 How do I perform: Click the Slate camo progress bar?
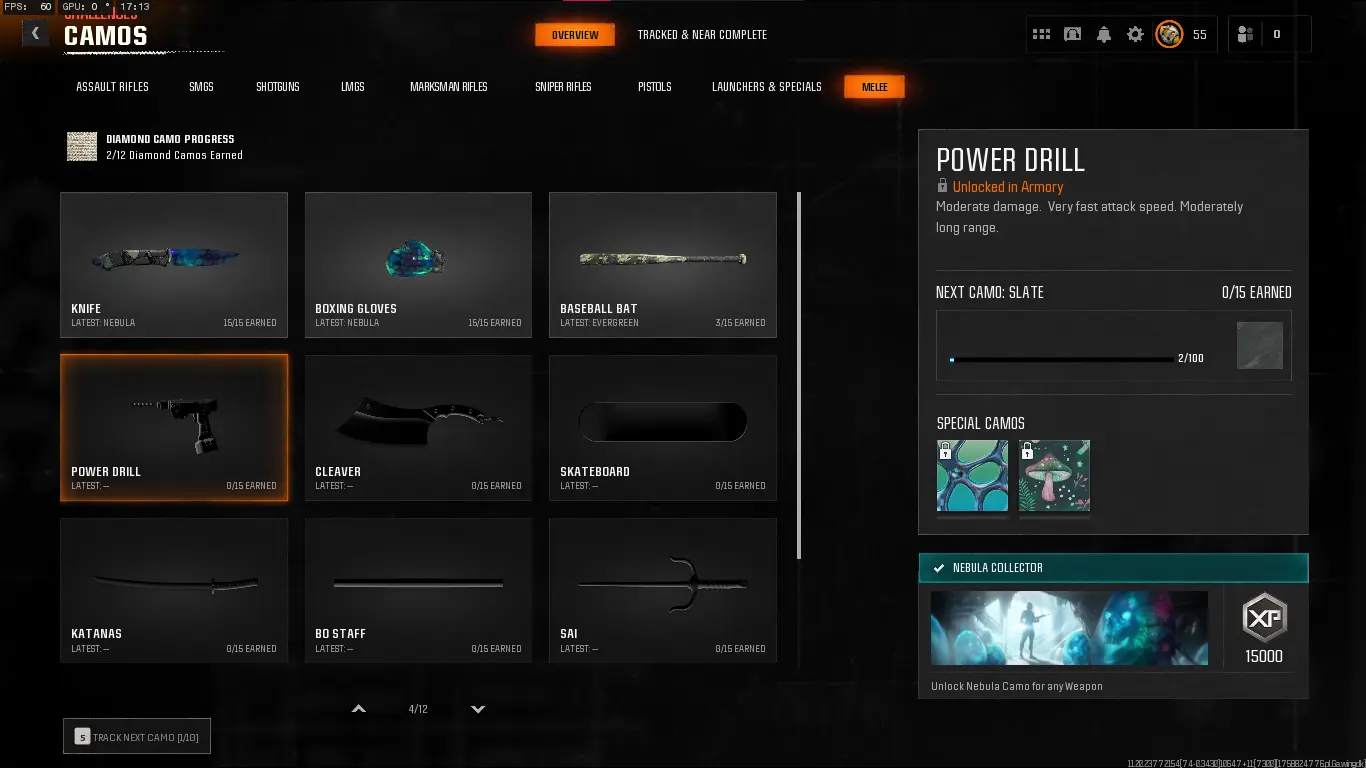1062,359
